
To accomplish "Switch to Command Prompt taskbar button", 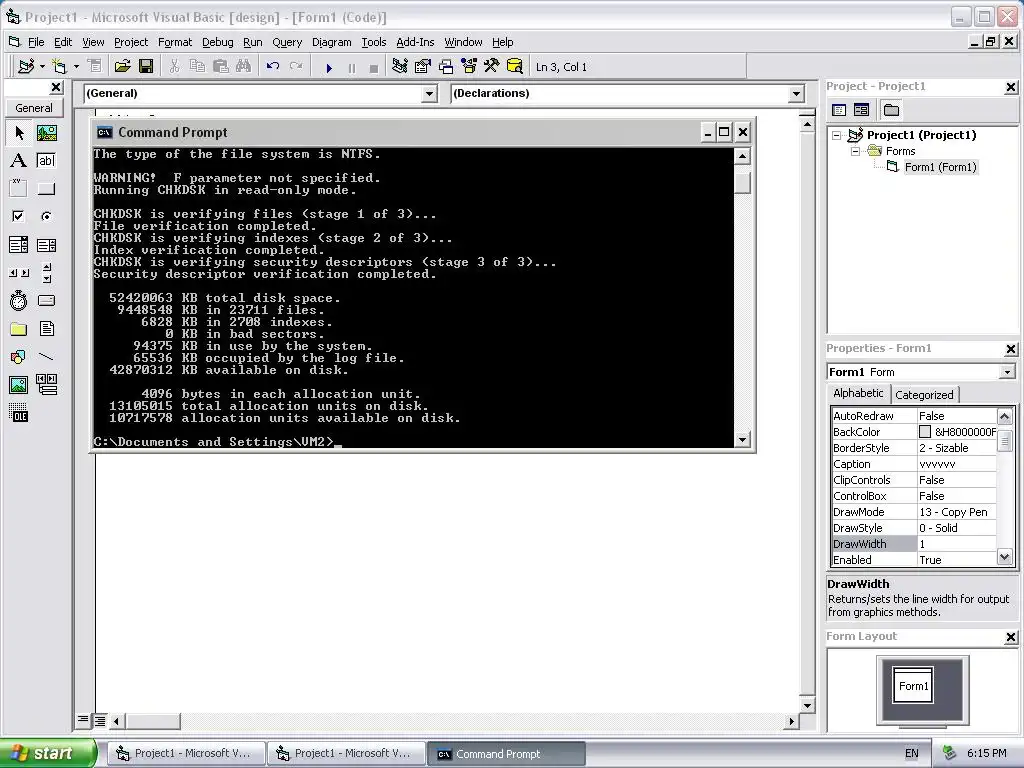I will [x=507, y=754].
